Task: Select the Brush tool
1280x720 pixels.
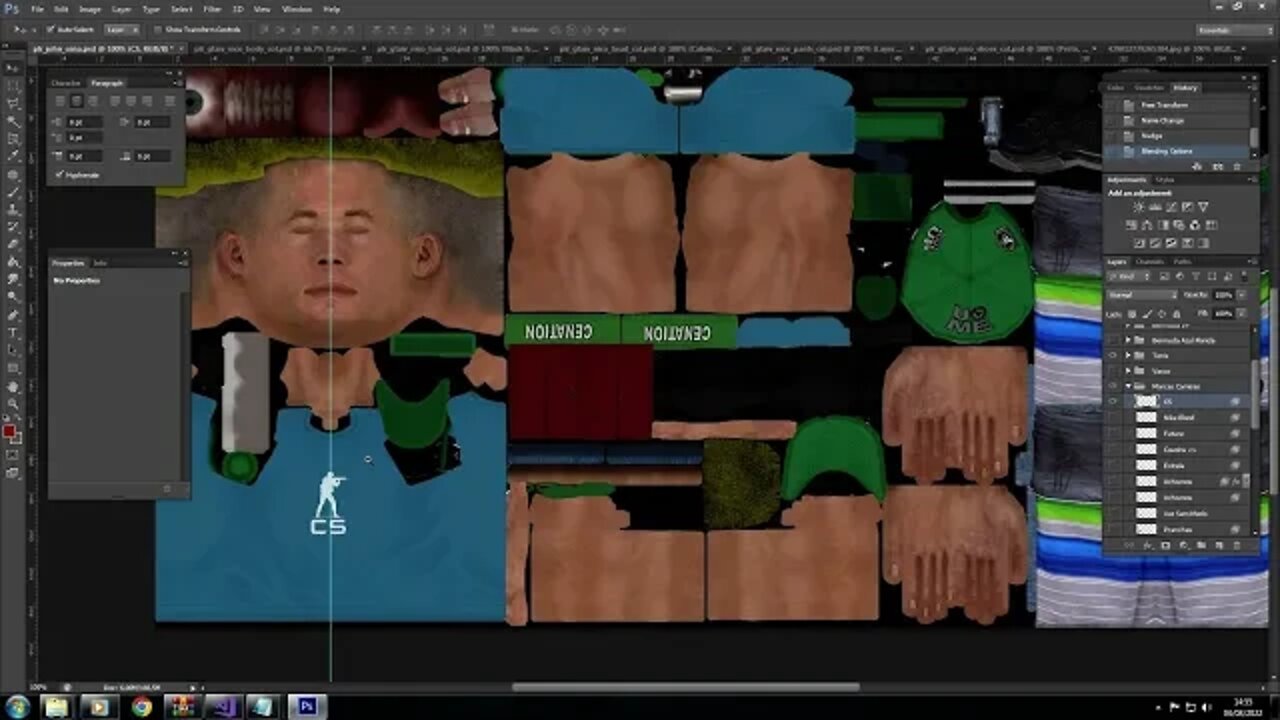Action: click(x=12, y=192)
